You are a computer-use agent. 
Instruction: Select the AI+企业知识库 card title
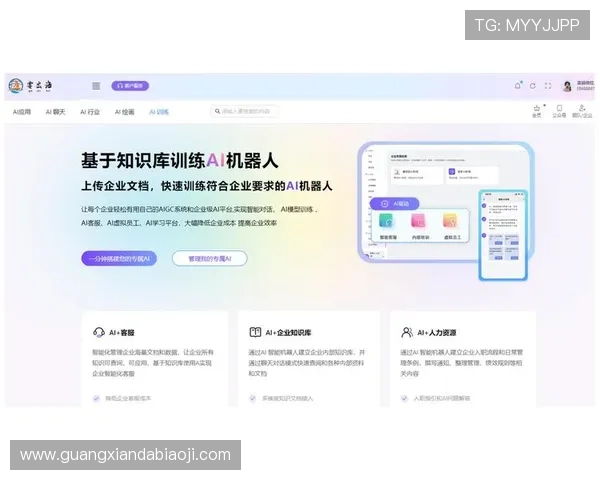(288, 333)
